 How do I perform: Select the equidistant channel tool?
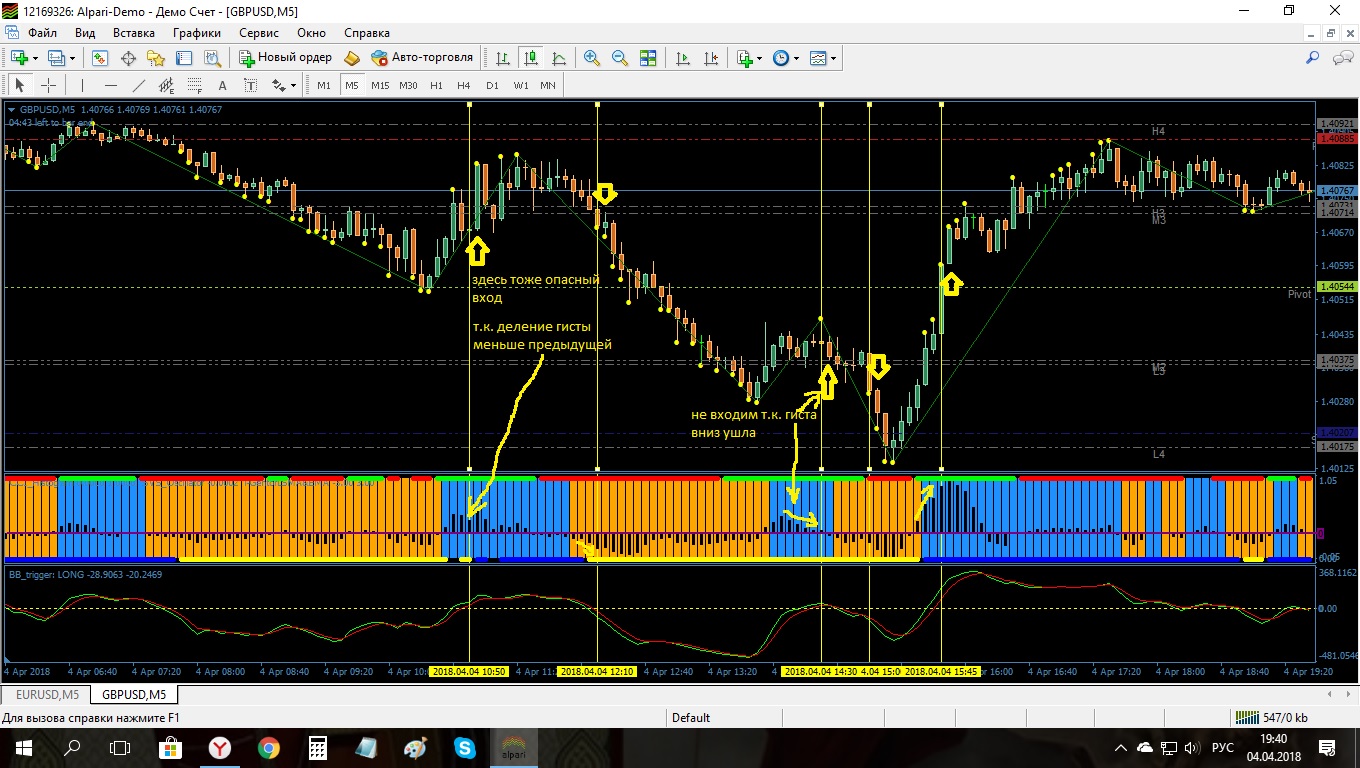tap(166, 85)
